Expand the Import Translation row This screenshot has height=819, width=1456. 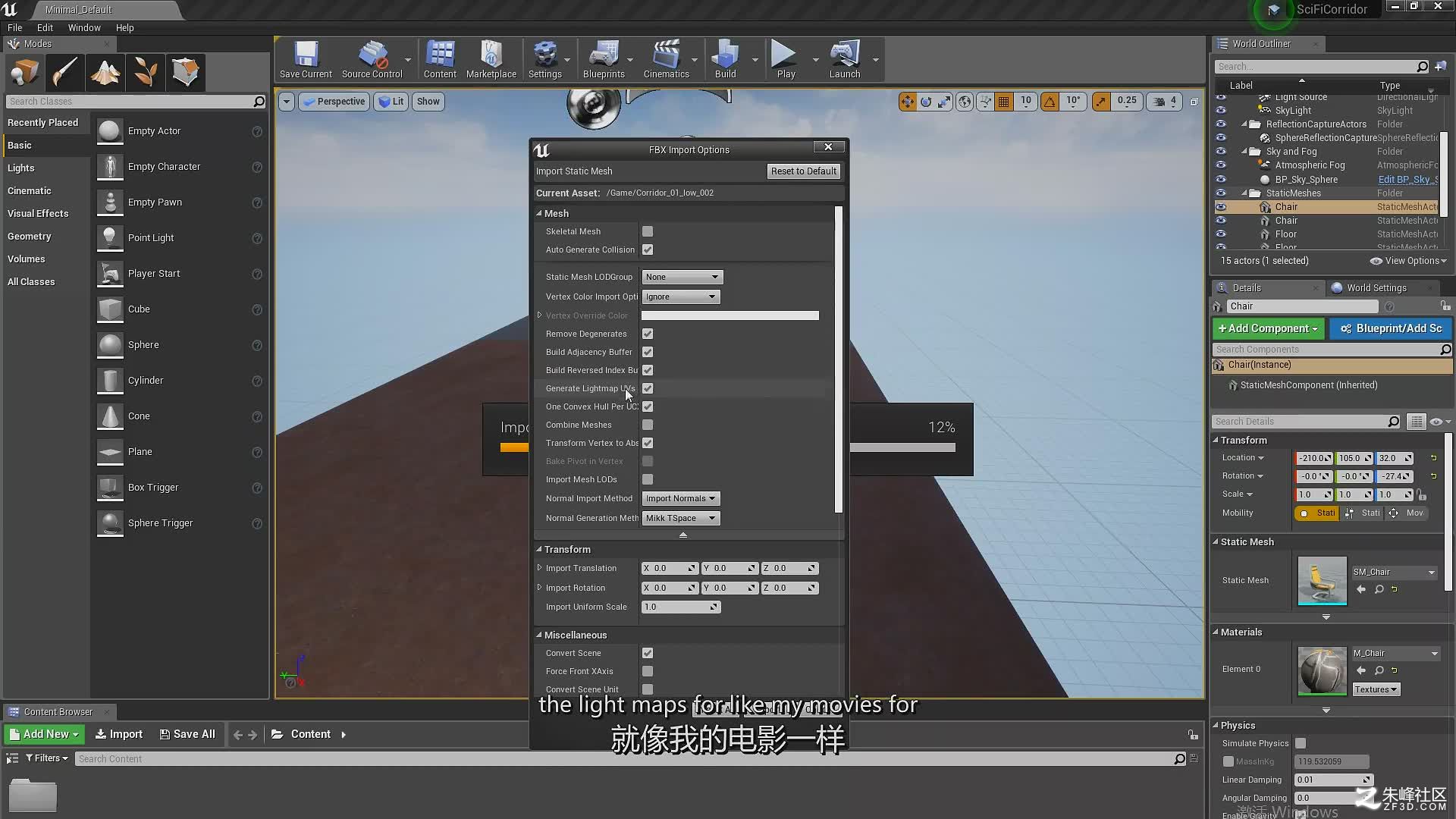[x=539, y=568]
